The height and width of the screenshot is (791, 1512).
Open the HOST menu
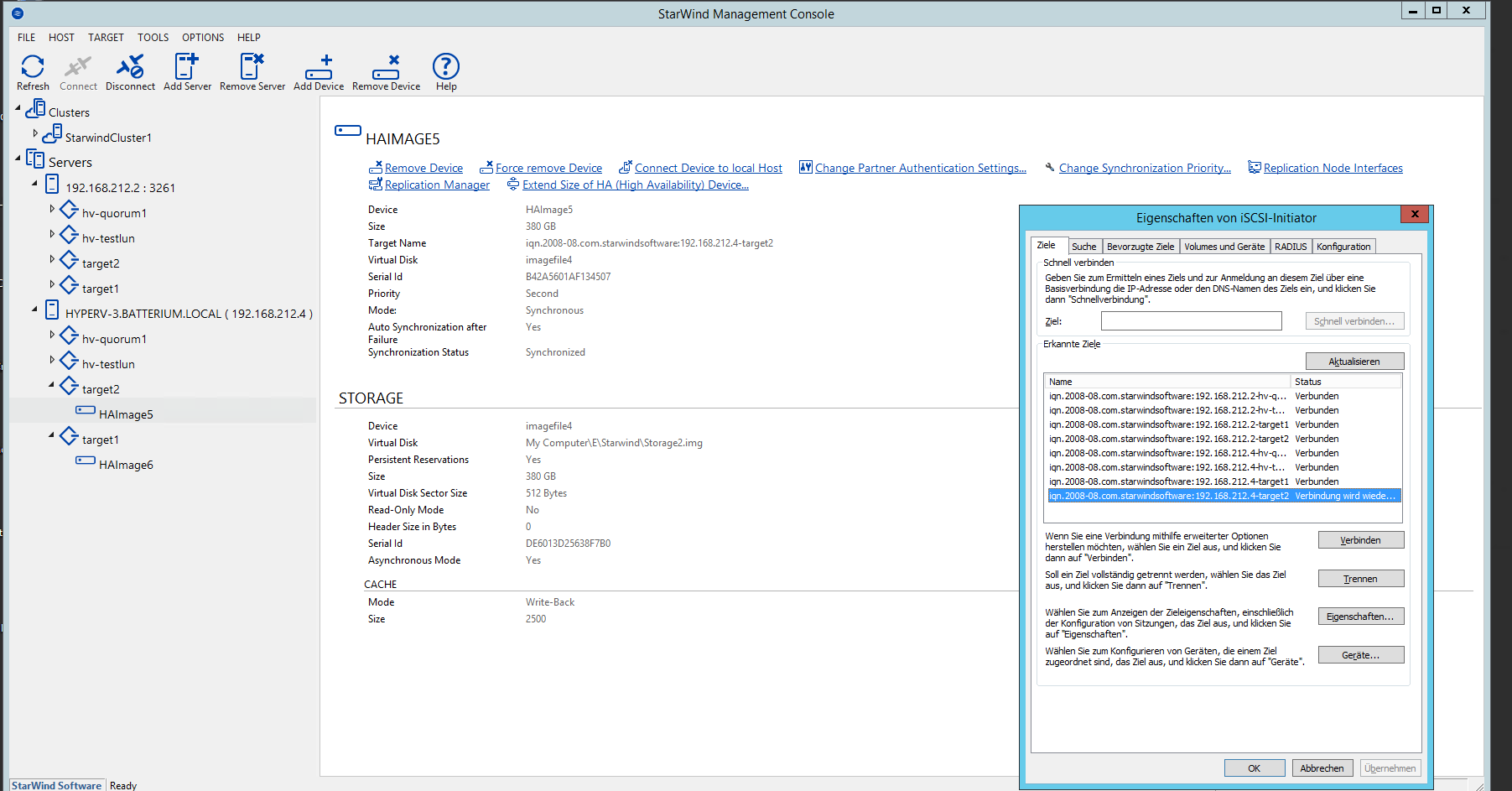pyautogui.click(x=61, y=37)
